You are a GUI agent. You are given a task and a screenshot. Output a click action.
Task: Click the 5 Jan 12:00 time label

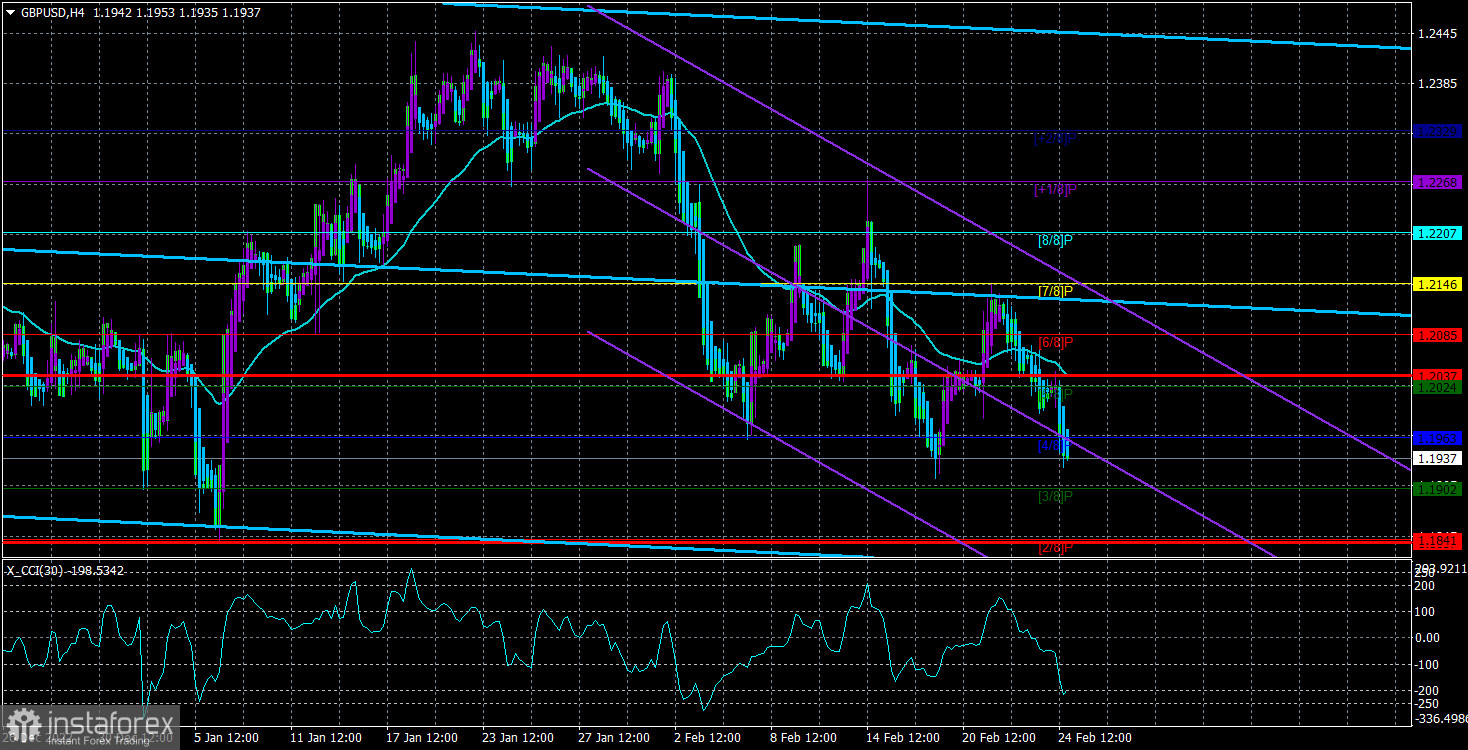pyautogui.click(x=227, y=738)
